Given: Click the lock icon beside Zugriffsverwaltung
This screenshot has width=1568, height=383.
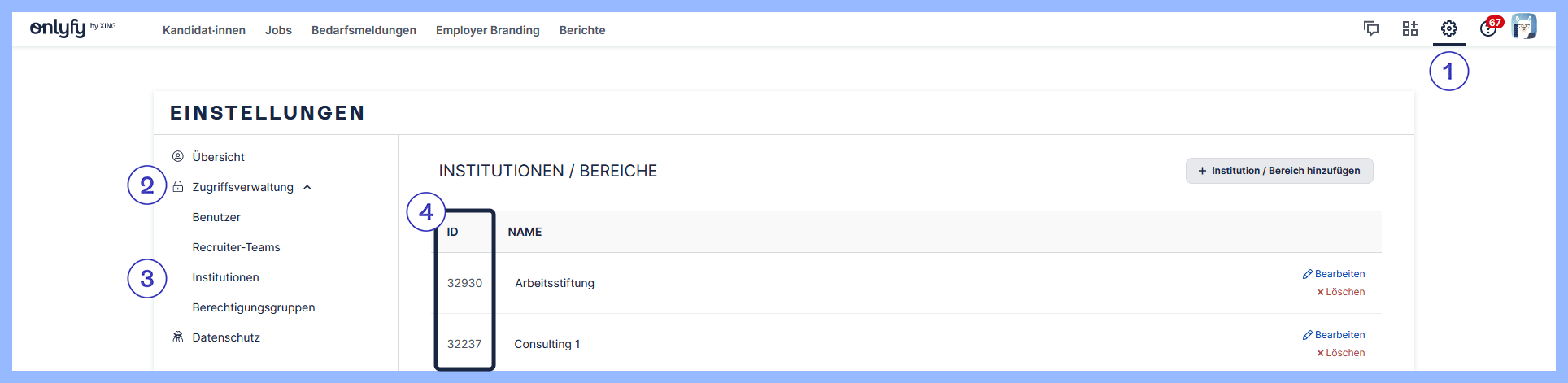Looking at the screenshot, I should pos(178,186).
